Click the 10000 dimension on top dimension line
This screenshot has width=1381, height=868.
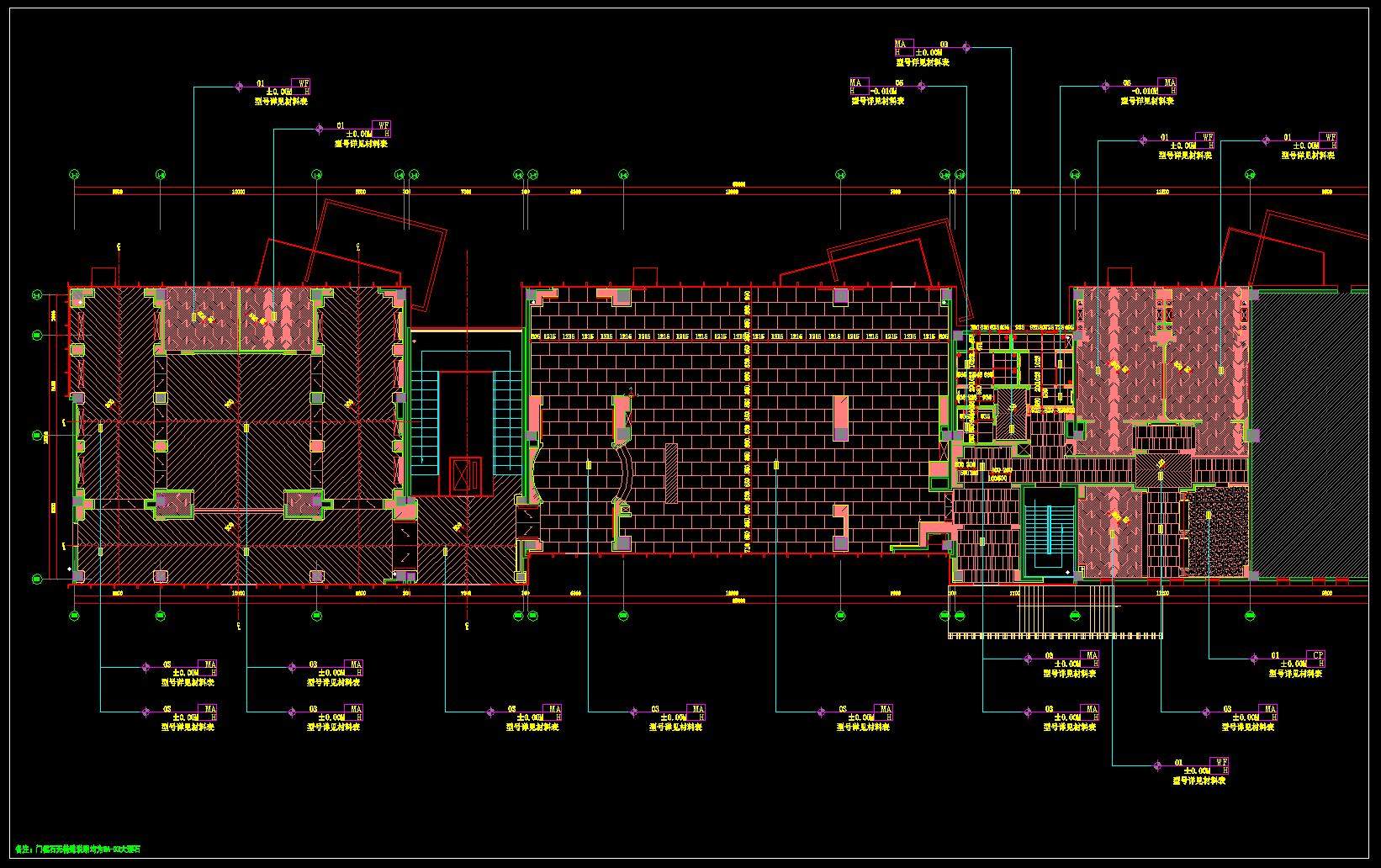(x=238, y=193)
